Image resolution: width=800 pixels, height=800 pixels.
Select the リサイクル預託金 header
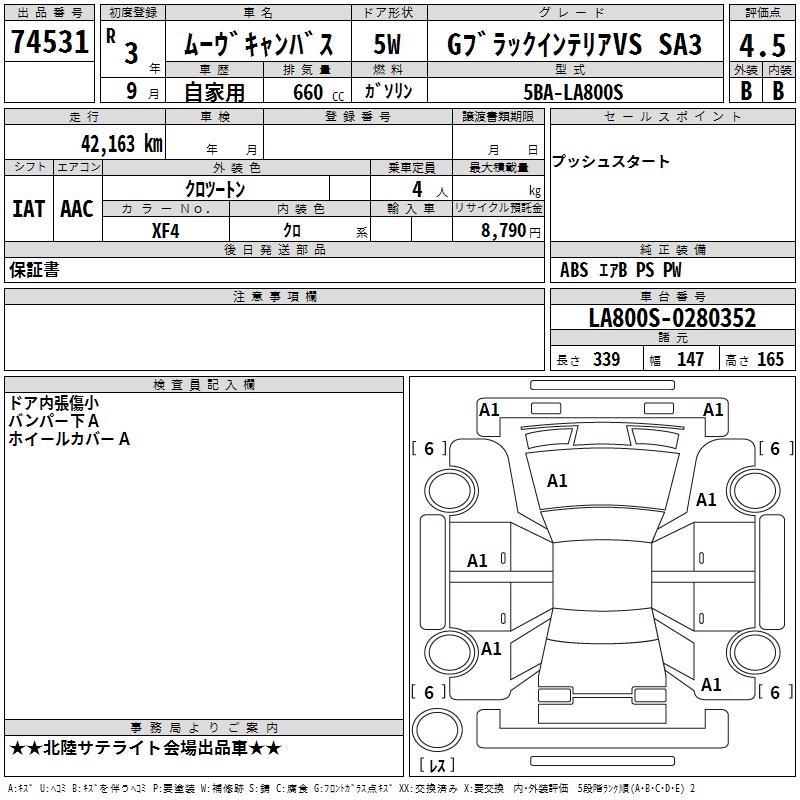[x=498, y=208]
